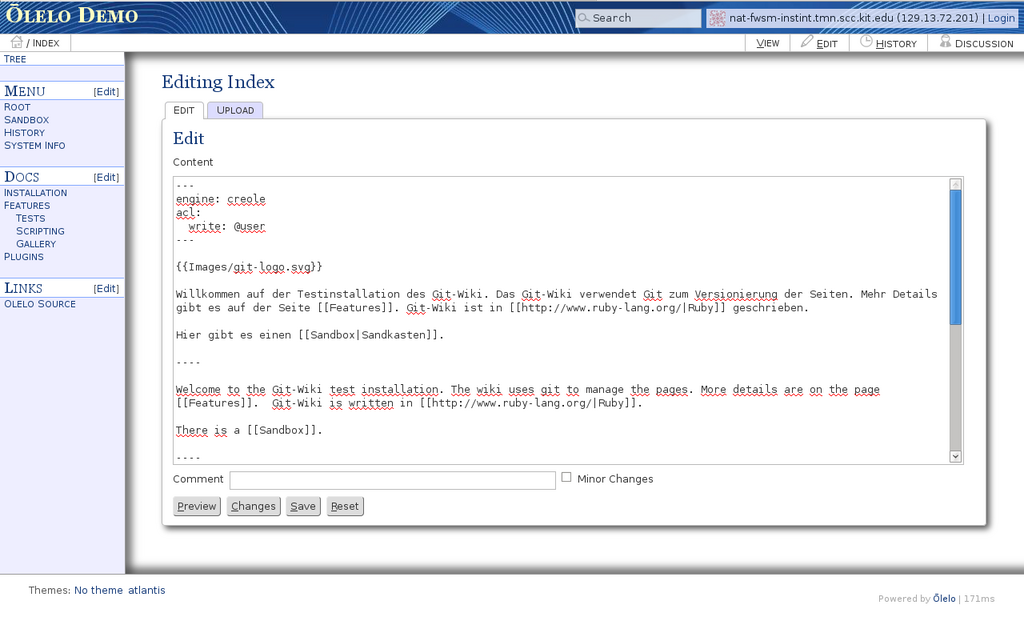1024x625 pixels.
Task: Expand the Tree sidebar section
Action: point(16,59)
